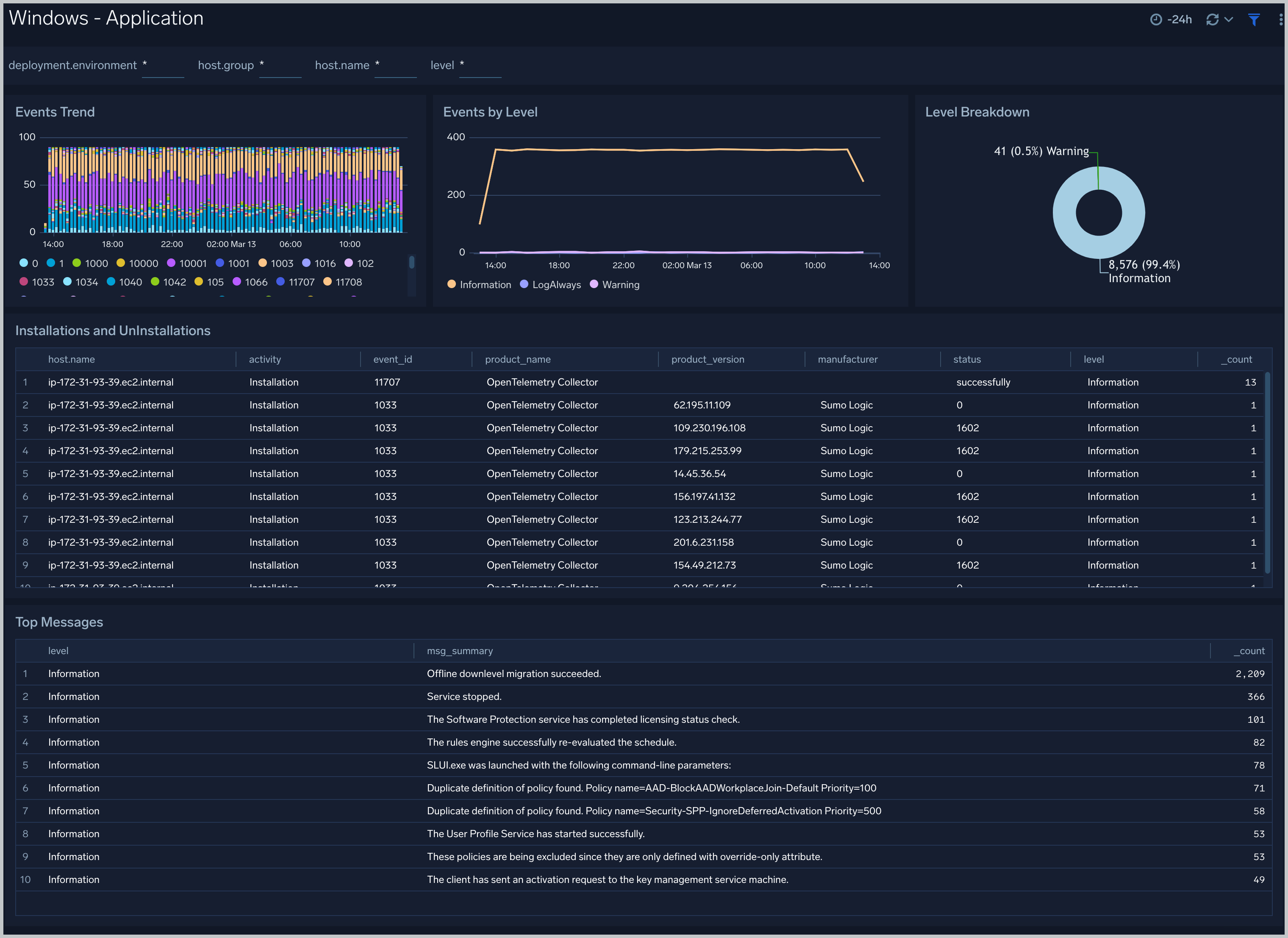Toggle legend series 10000 in Events Trend
The height and width of the screenshot is (938, 1288).
tap(137, 264)
